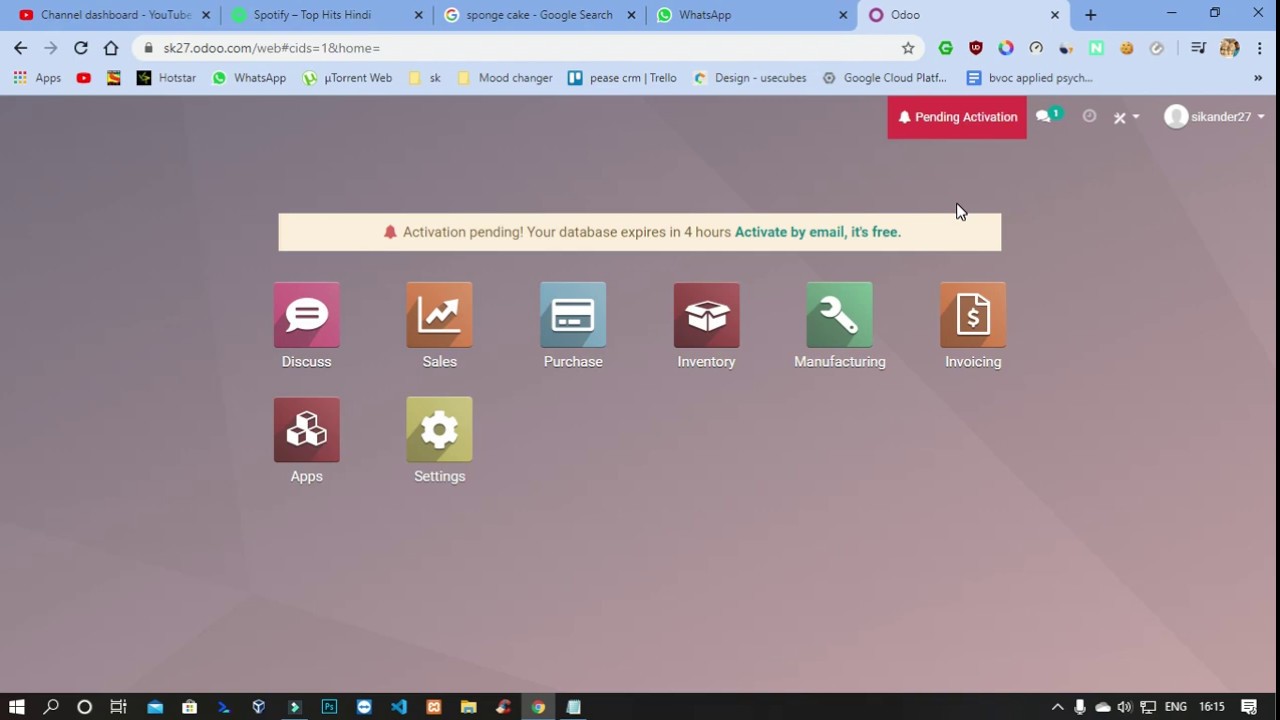Open Photoshop from the taskbar
Image resolution: width=1280 pixels, height=720 pixels.
[x=329, y=707]
